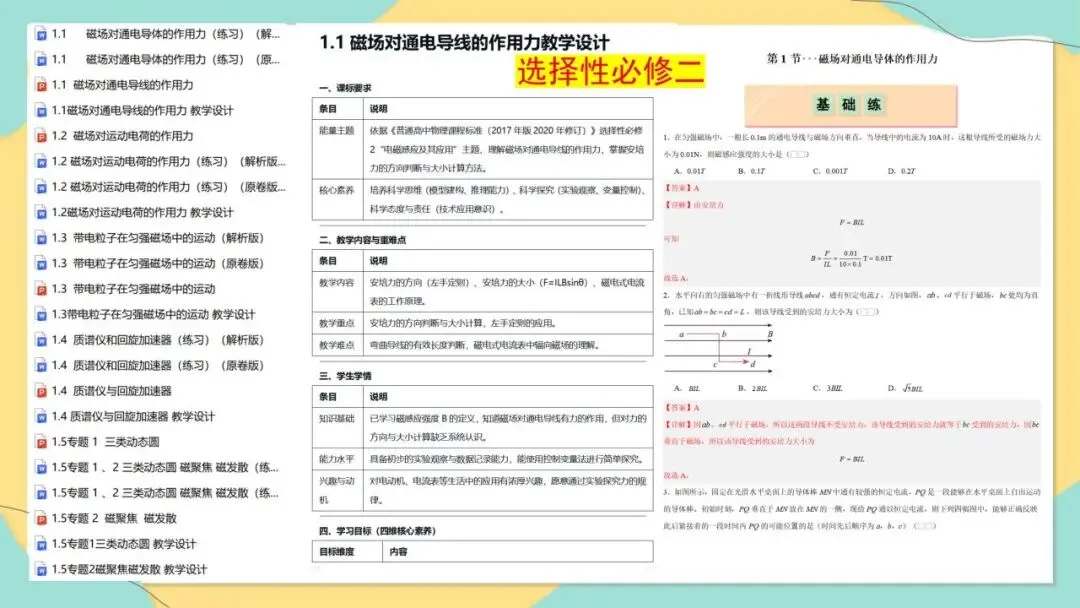1080x608 pixels.
Task: Click table cell 兴趣与动机
Action: 337,490
